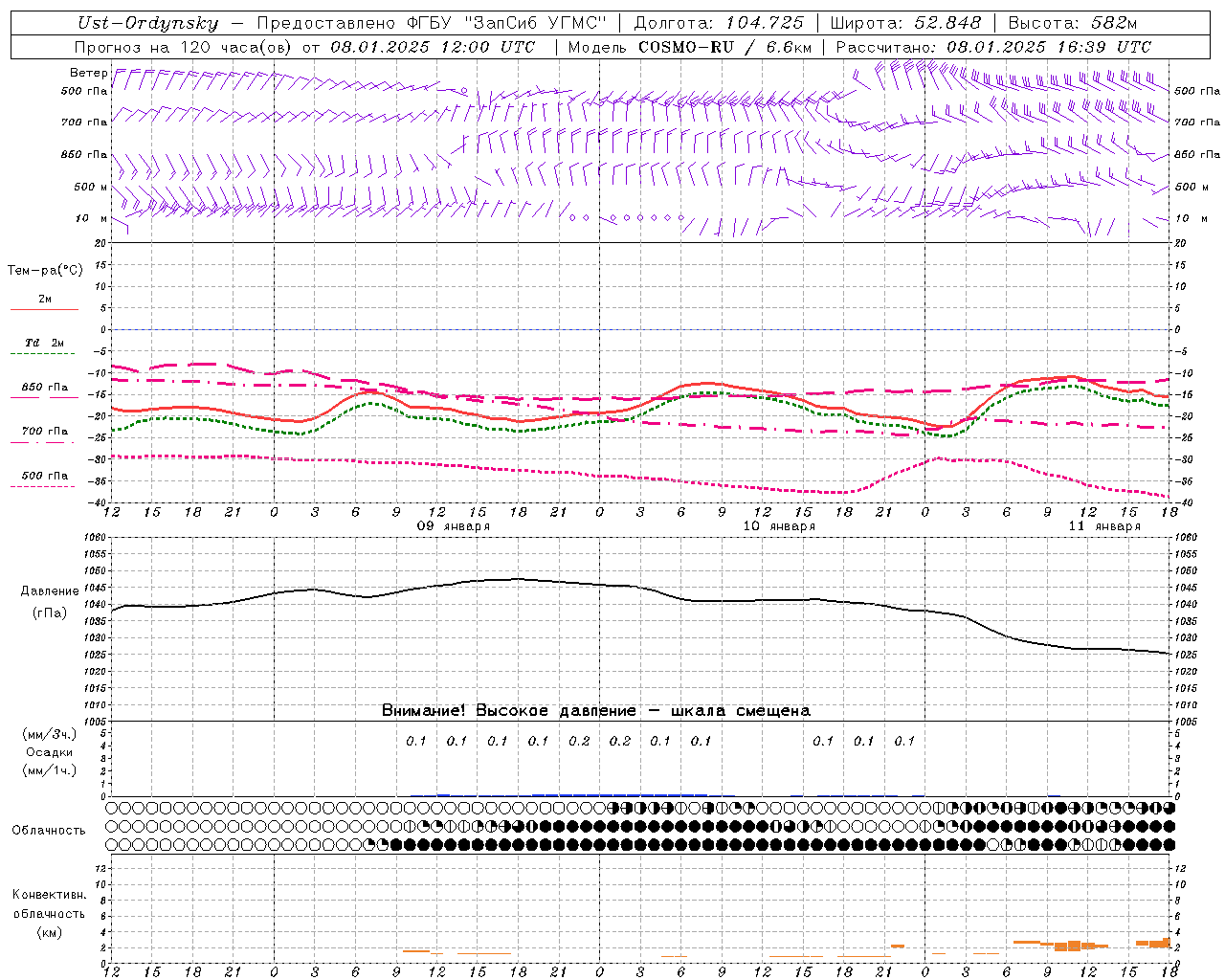
Task: Click the 'Долгота: 104.725' longitude value
Action: point(719,23)
